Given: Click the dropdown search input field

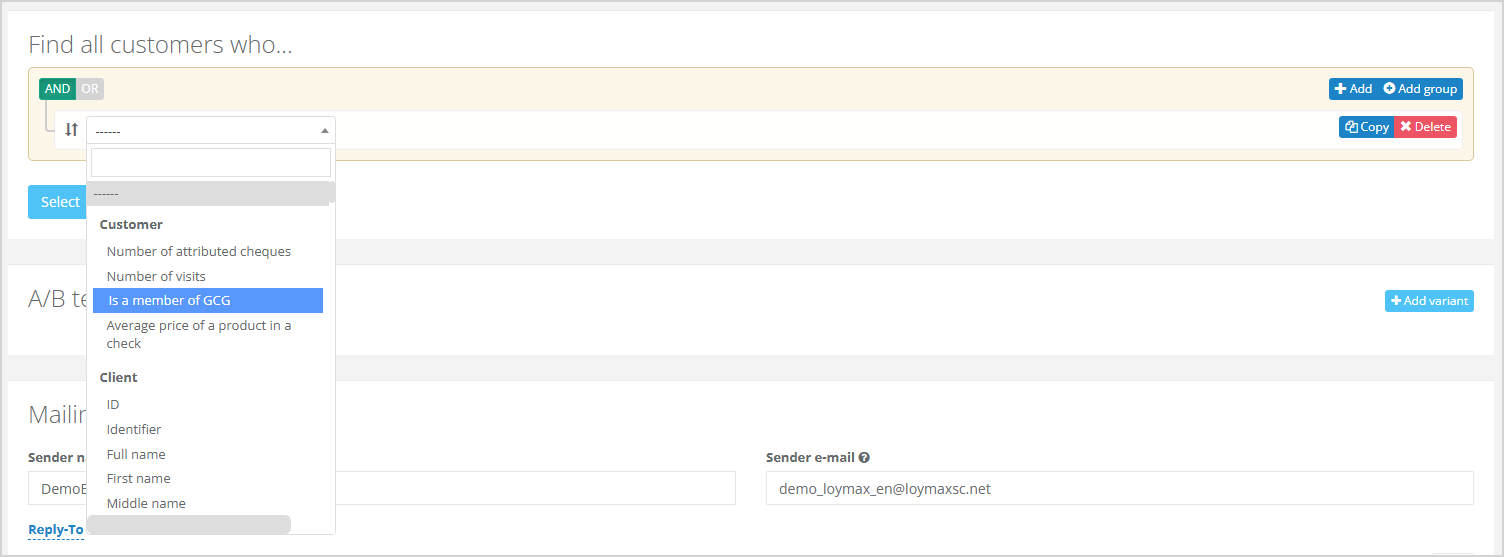Looking at the screenshot, I should (210, 162).
